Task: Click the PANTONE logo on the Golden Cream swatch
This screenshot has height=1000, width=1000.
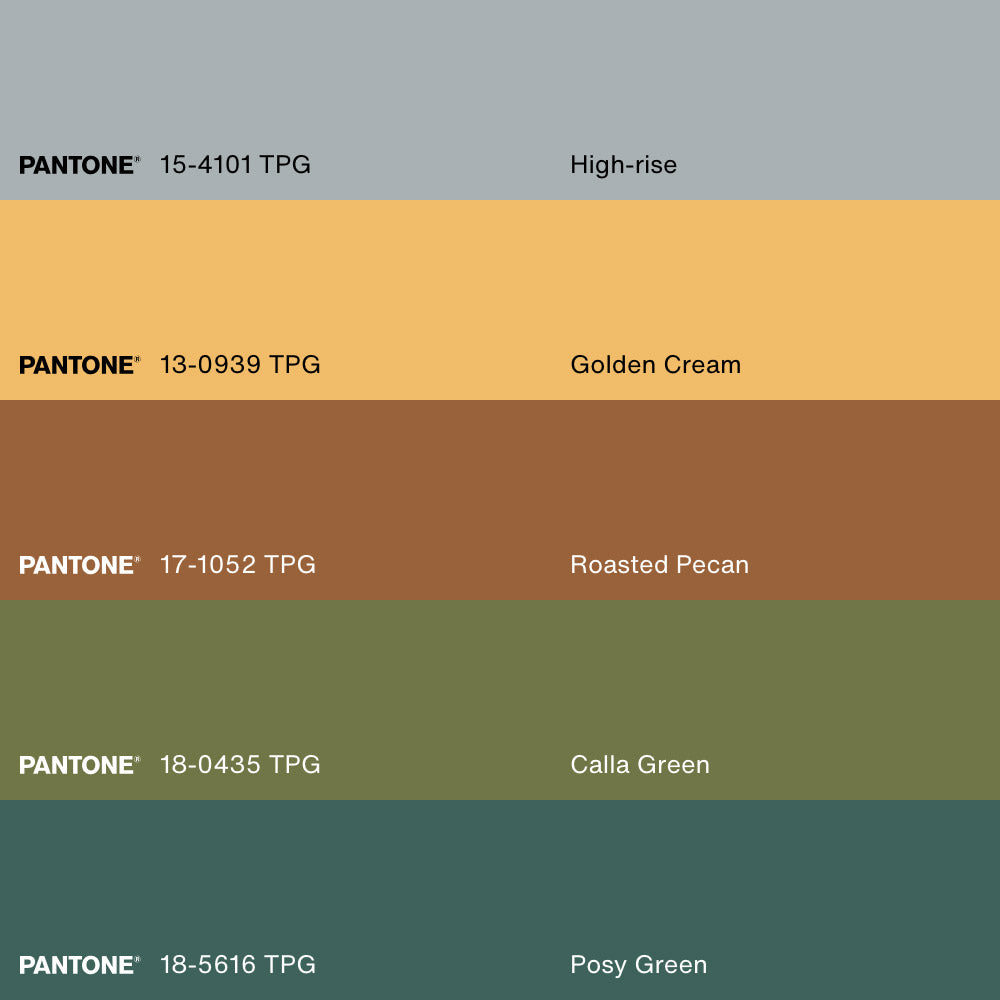Action: [x=79, y=365]
